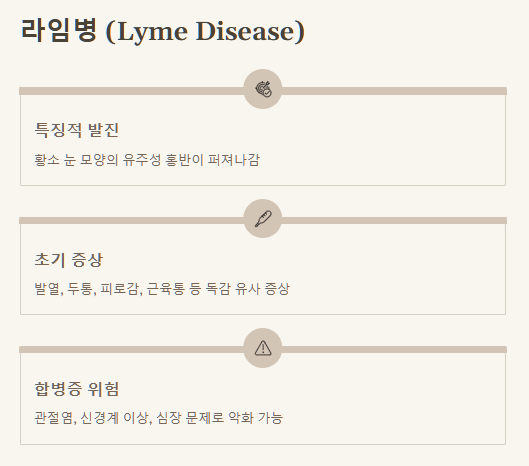Image resolution: width=529 pixels, height=466 pixels.
Task: Click the bullseye target icon
Action: 263,89
